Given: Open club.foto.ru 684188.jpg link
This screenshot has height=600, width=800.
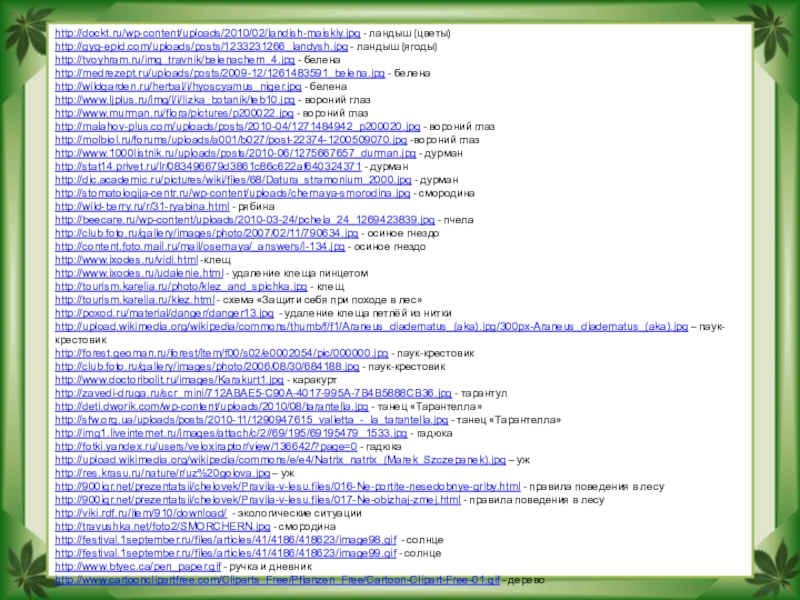Looking at the screenshot, I should (207, 366).
